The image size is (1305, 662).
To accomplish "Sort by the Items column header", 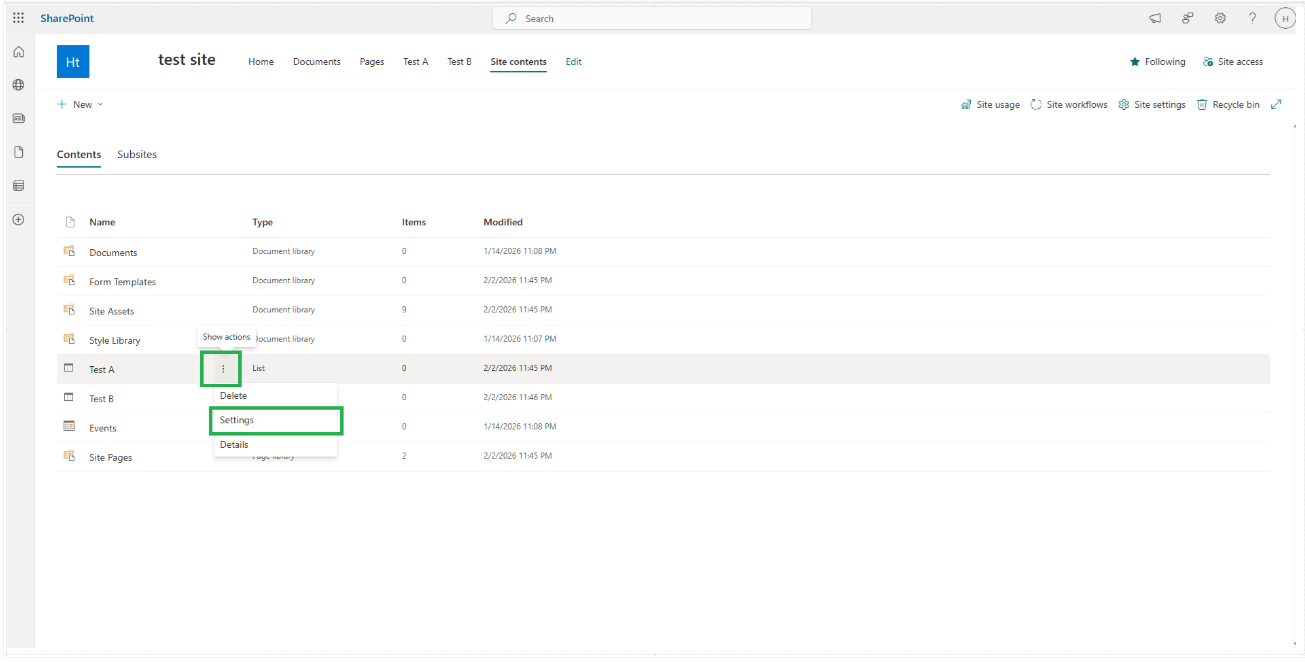I will [x=414, y=222].
